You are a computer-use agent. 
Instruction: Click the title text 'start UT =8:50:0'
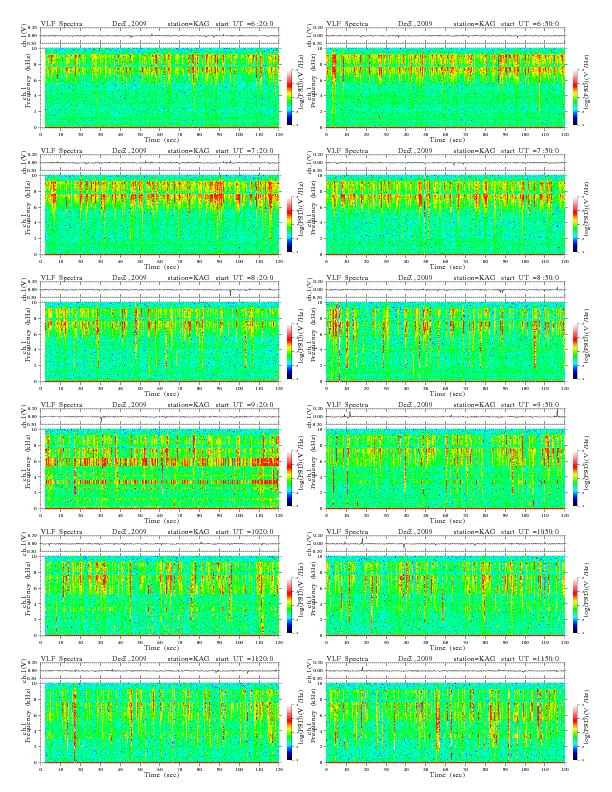click(x=530, y=278)
